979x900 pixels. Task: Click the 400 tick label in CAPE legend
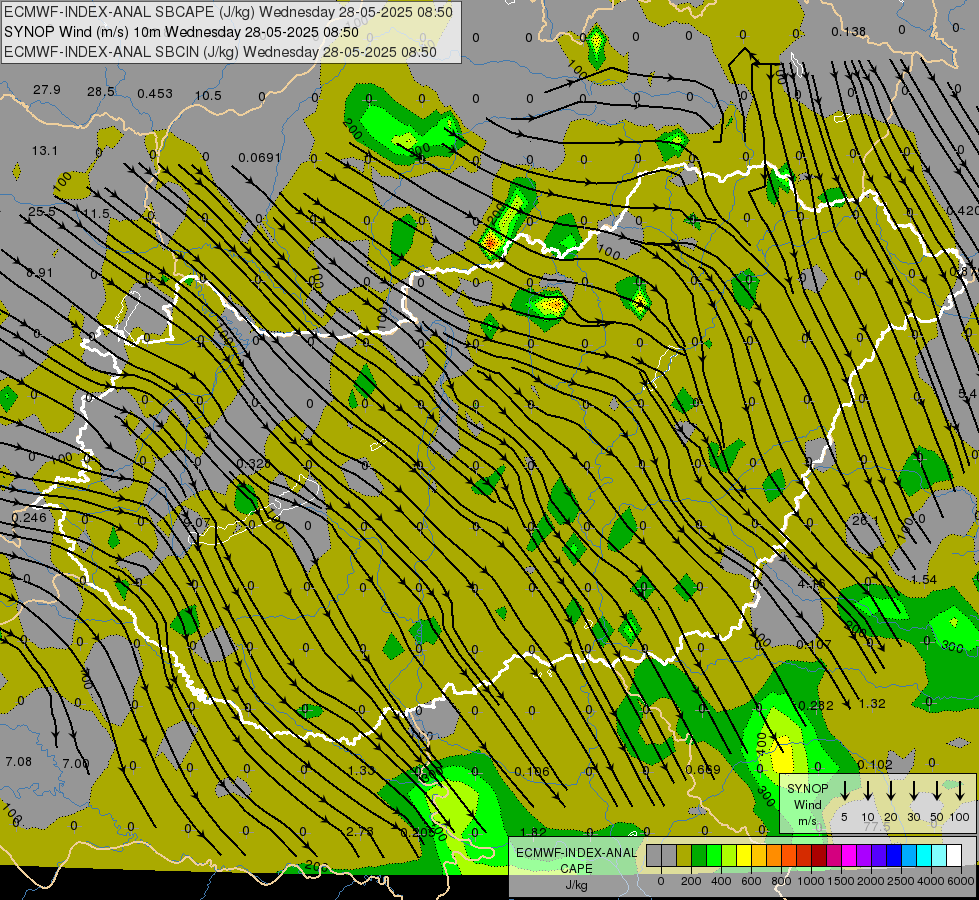[721, 881]
